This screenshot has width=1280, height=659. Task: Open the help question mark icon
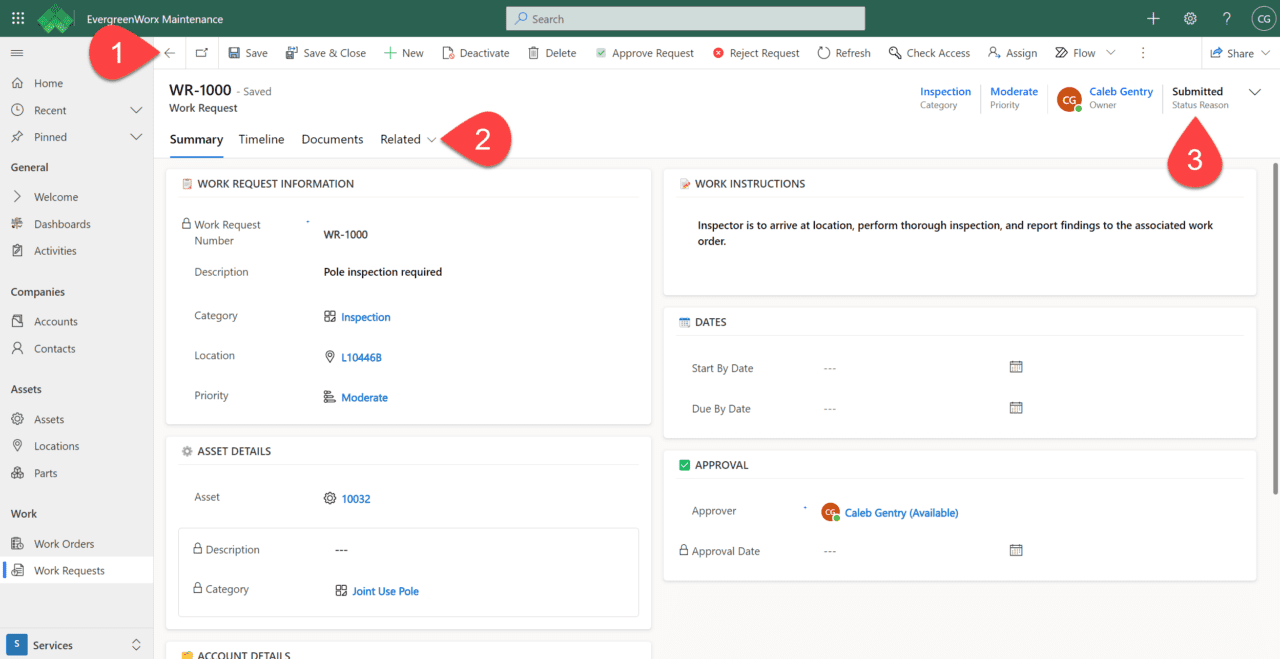[x=1227, y=19]
